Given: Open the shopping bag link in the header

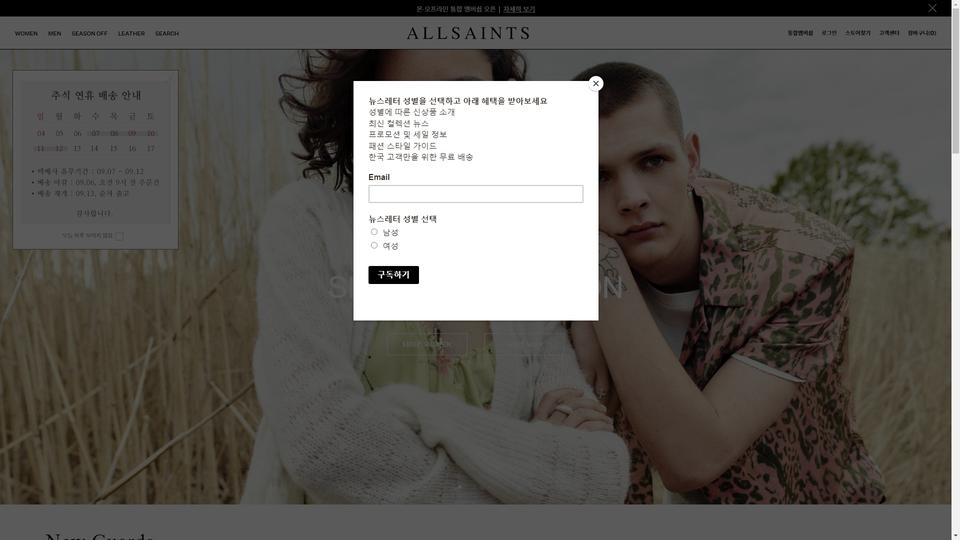Looking at the screenshot, I should coord(922,33).
